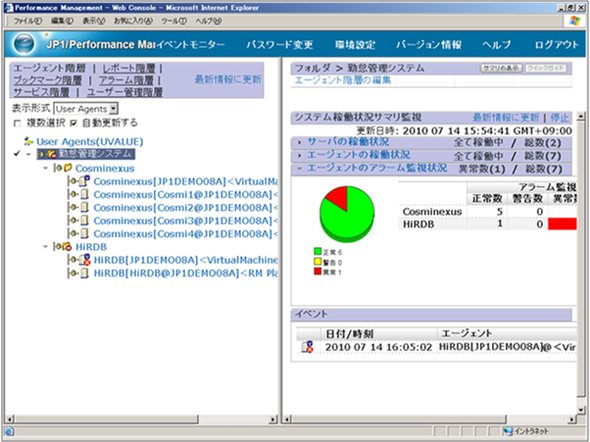Image resolution: width=590 pixels, height=442 pixels.
Task: Click the User Agents(UVALUE) root icon
Action: coord(29,141)
